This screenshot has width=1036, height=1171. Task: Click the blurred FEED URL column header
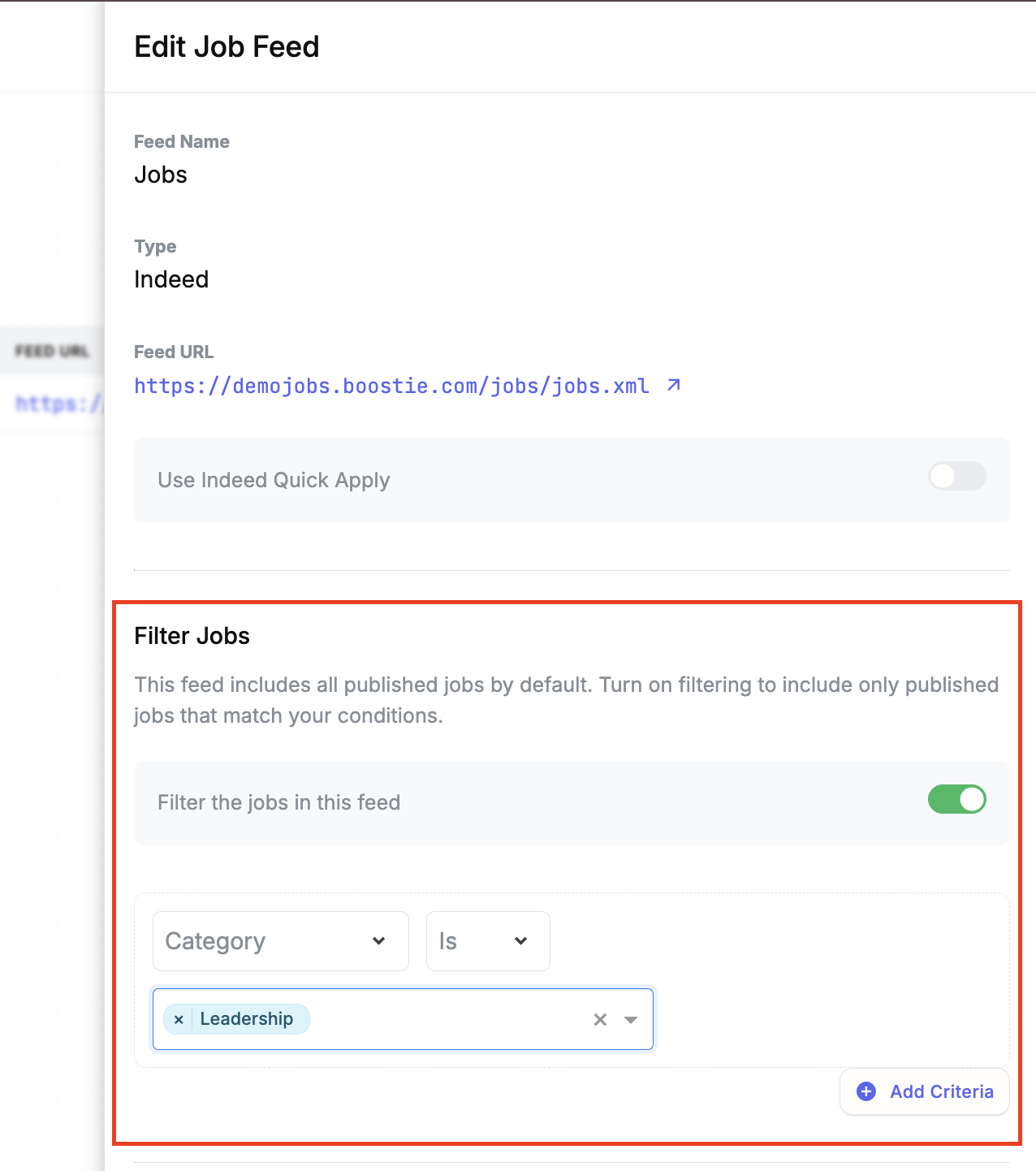point(52,351)
